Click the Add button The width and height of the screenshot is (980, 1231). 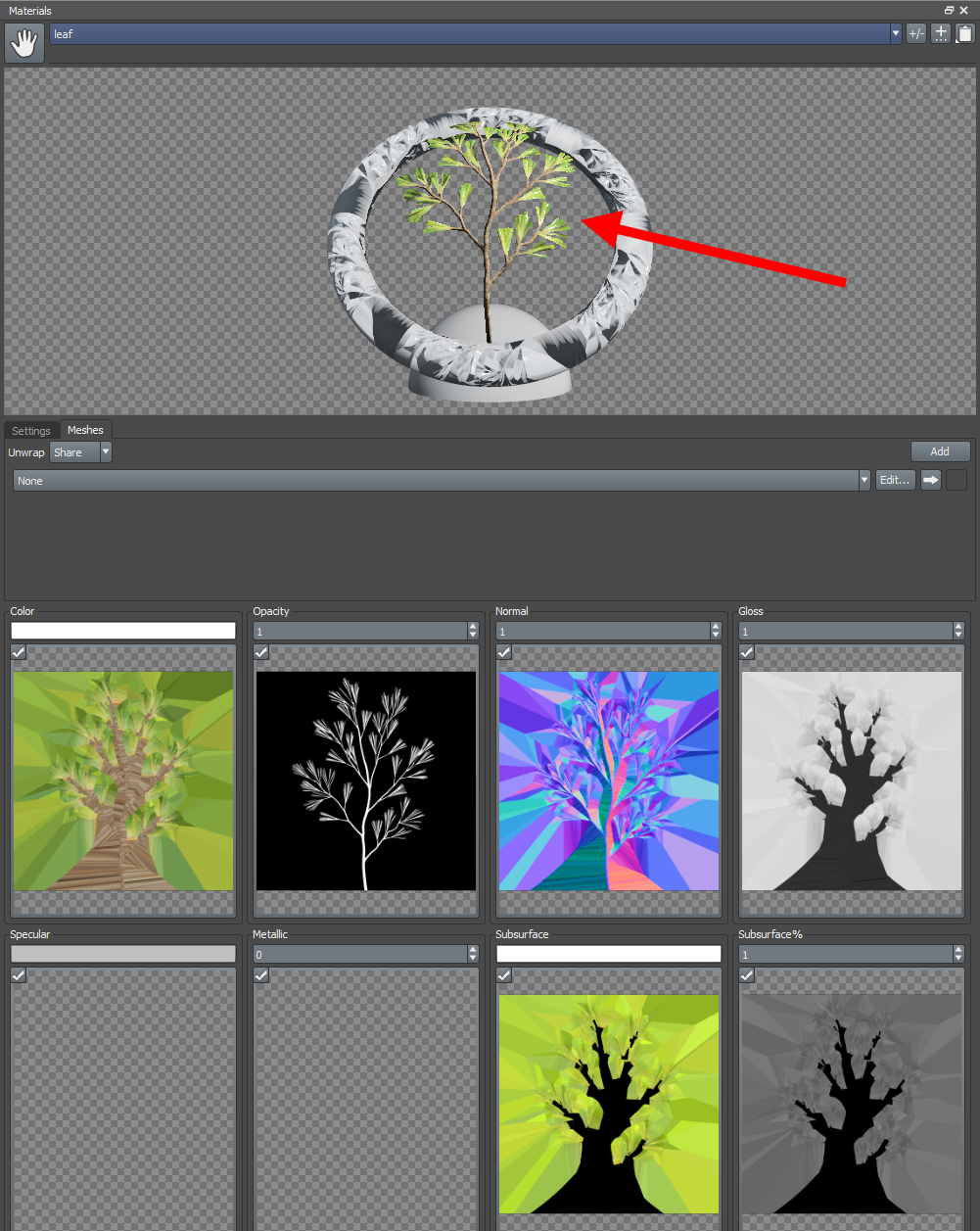click(940, 451)
